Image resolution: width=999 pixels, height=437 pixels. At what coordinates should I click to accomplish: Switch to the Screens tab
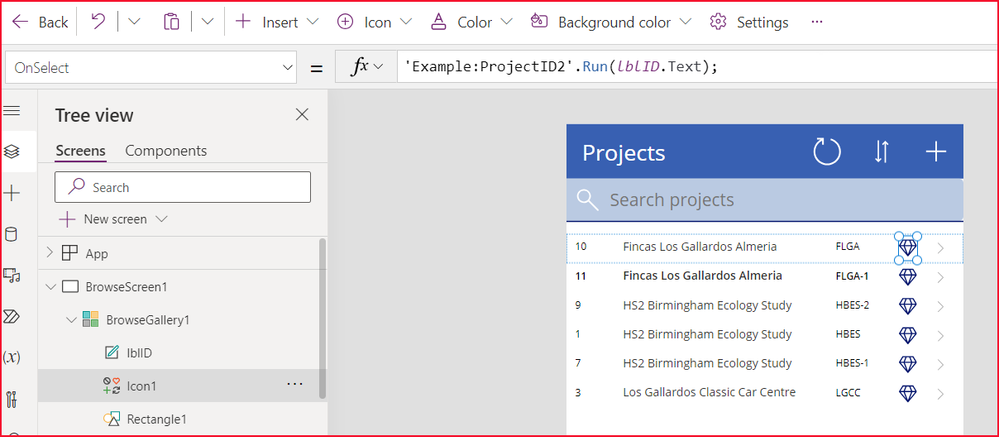(x=80, y=151)
